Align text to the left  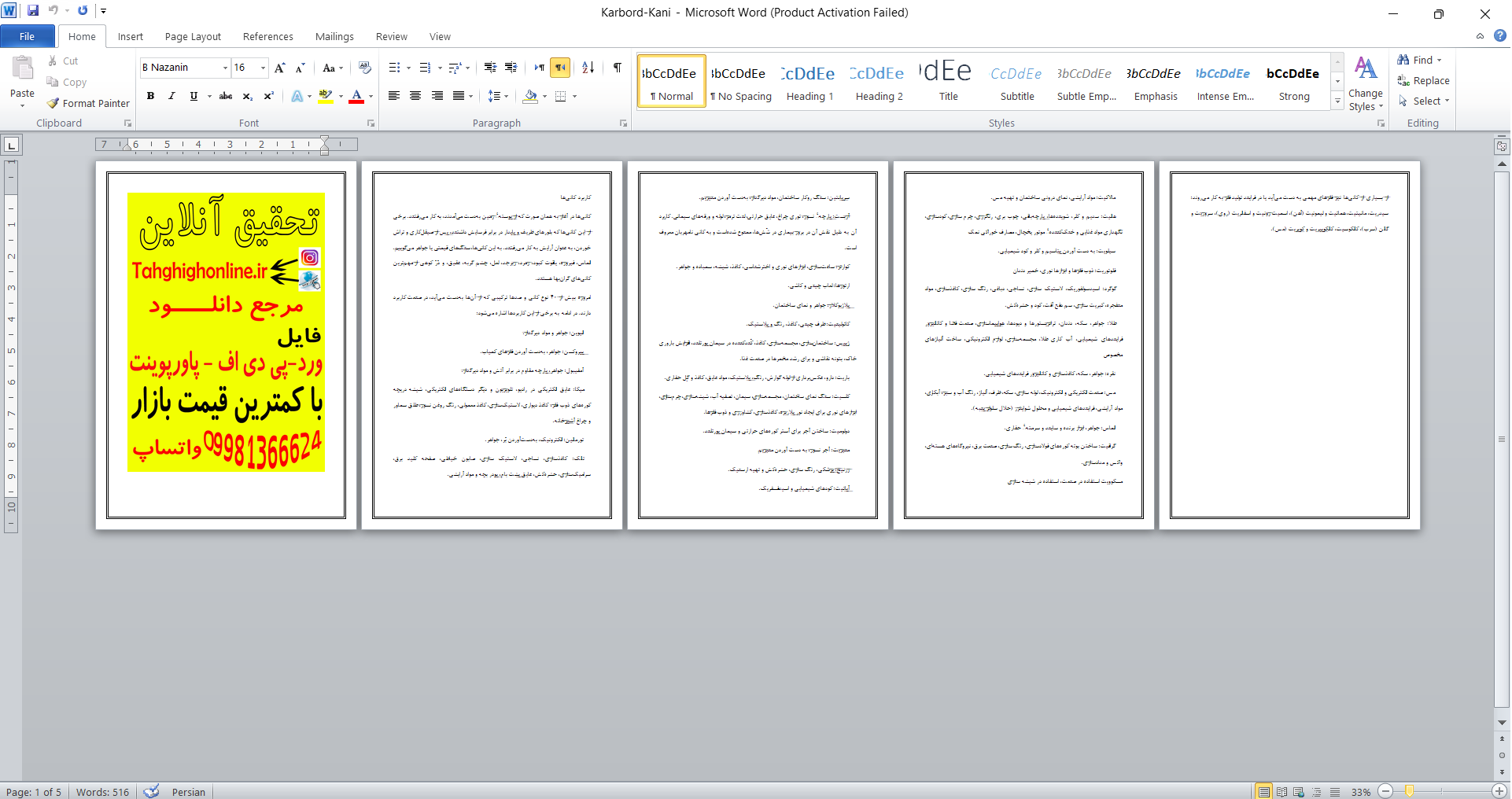tap(394, 96)
